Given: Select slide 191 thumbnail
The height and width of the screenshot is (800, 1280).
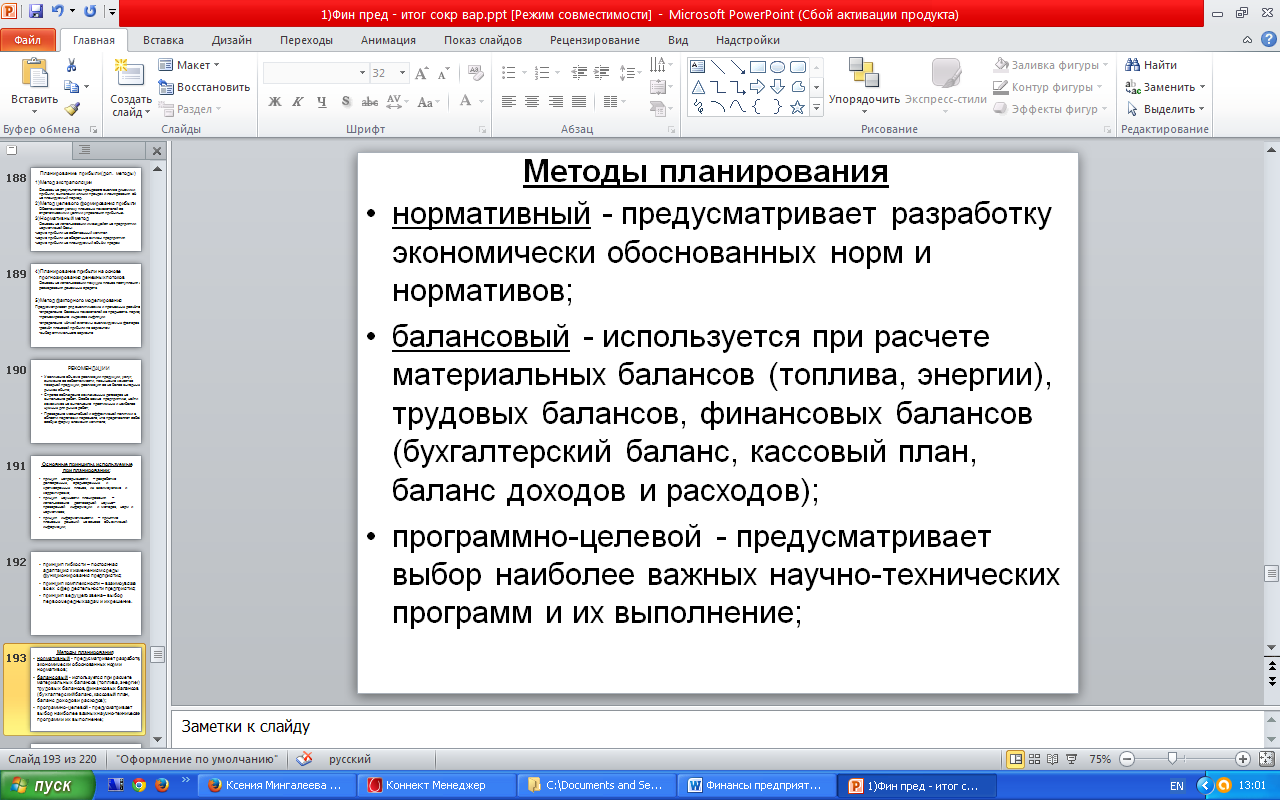Looking at the screenshot, I should pos(86,497).
